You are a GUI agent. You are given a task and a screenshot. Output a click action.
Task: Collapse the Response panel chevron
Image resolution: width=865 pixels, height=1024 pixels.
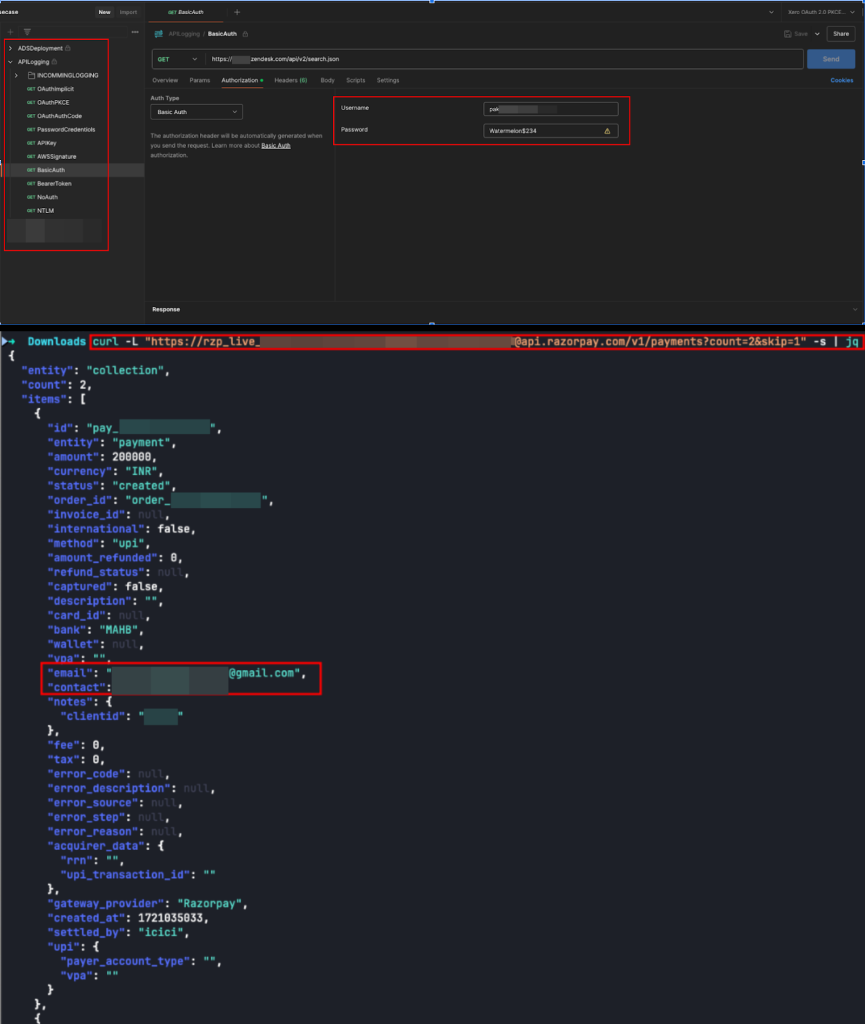(x=855, y=310)
